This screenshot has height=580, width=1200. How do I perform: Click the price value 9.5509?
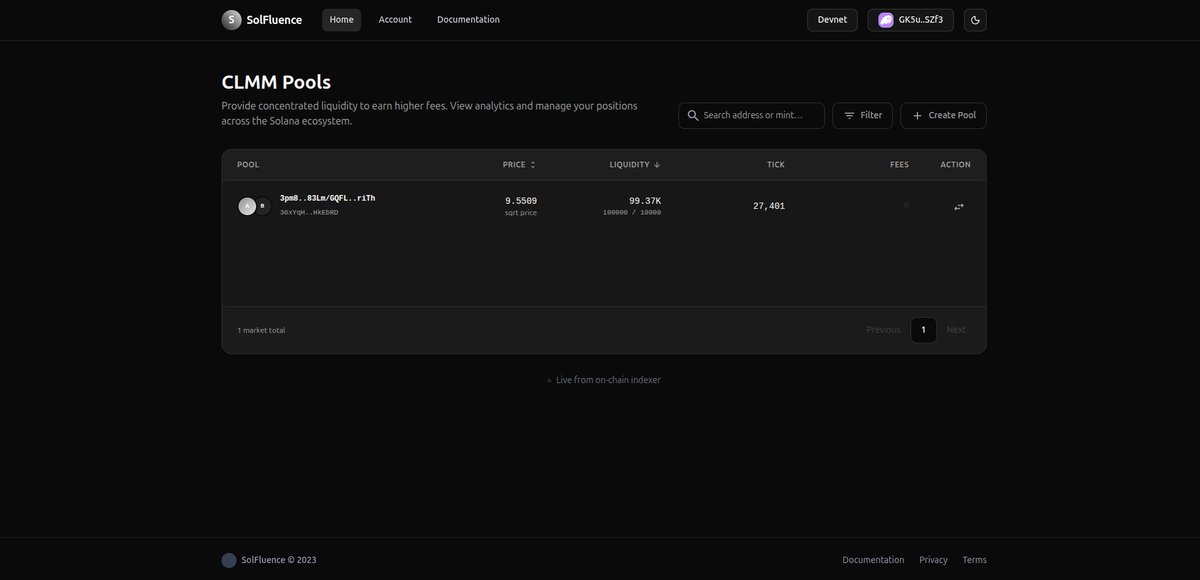(521, 201)
